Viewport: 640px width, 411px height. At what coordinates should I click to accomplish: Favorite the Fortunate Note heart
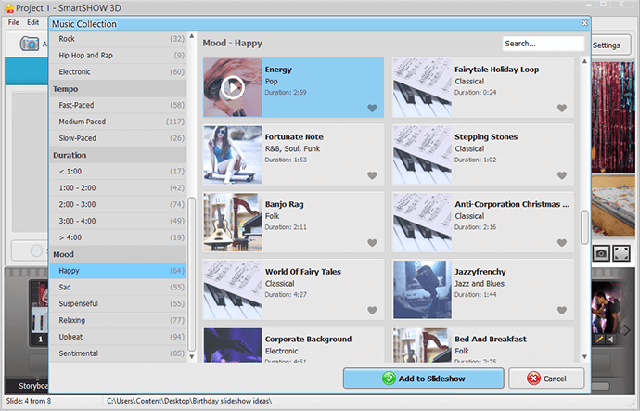point(372,175)
